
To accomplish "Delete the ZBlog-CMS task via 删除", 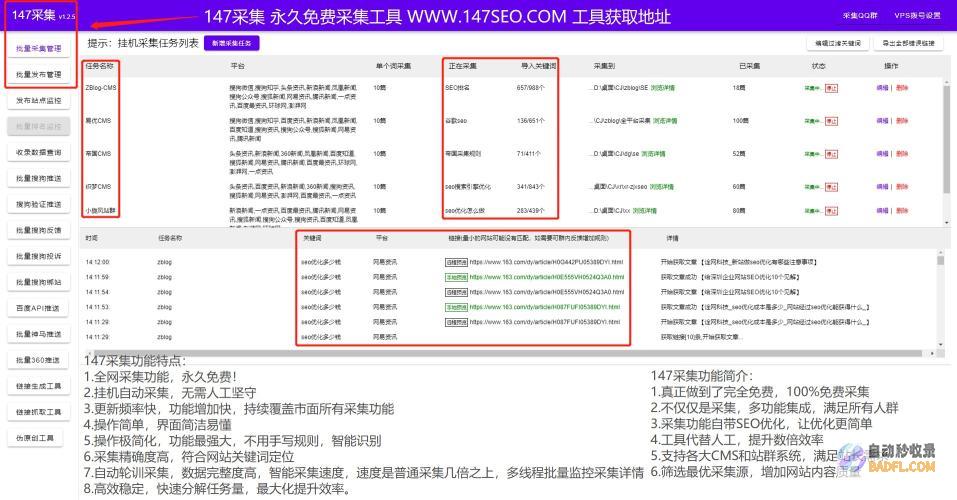I will tap(902, 88).
